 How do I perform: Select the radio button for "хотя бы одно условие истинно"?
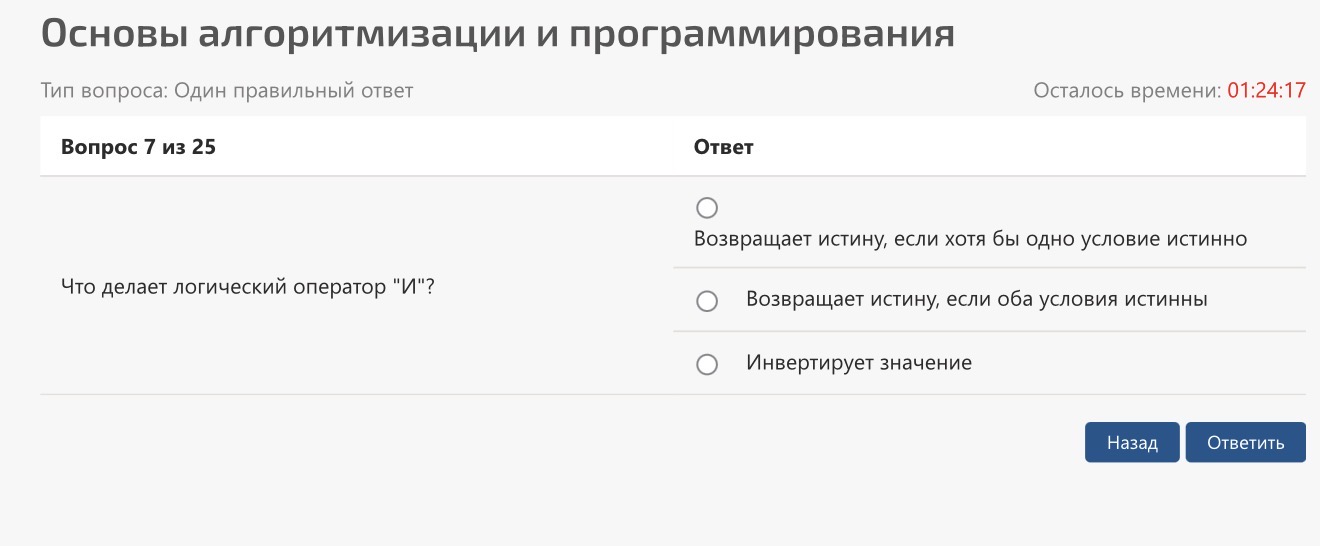[x=707, y=208]
